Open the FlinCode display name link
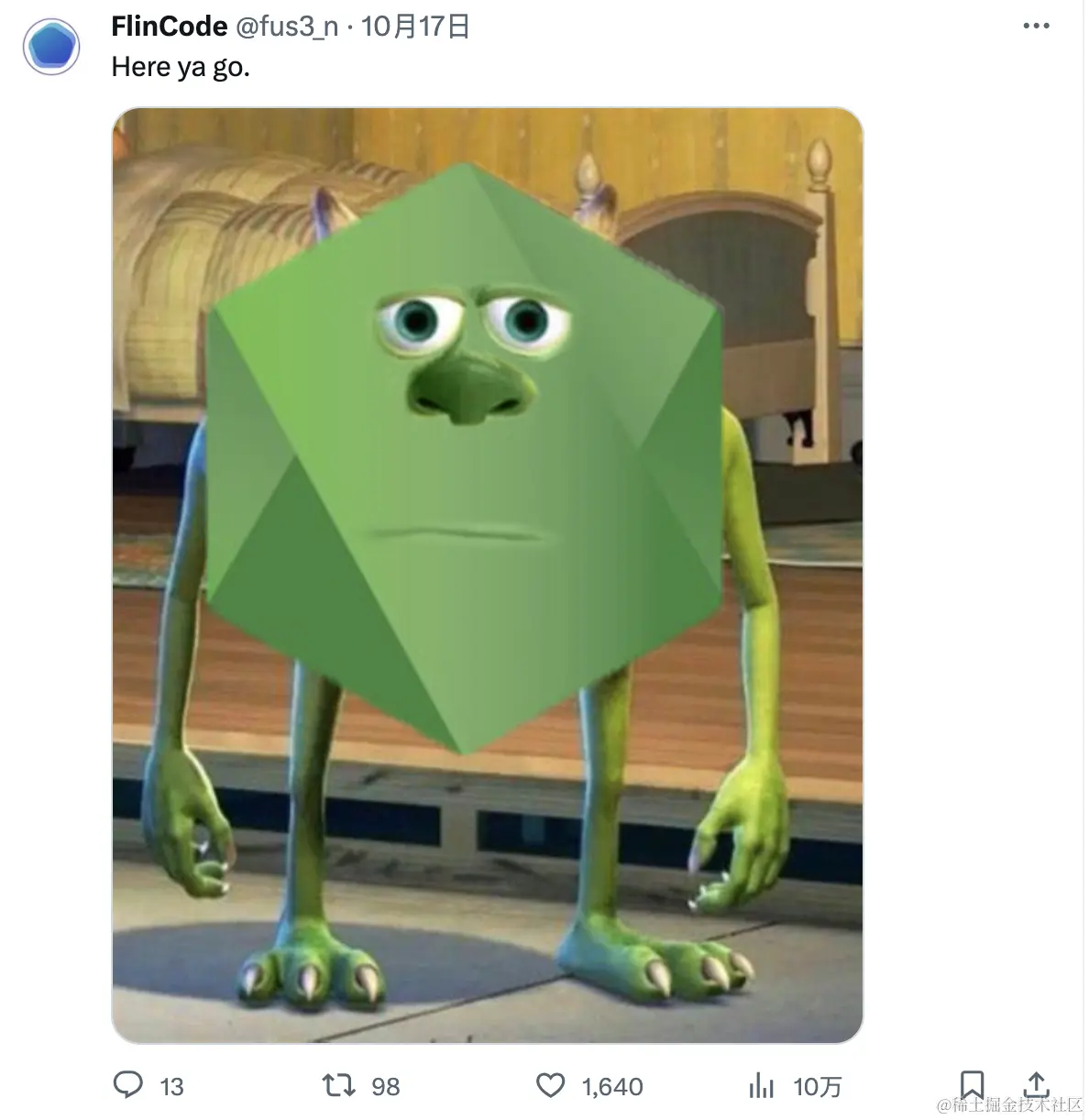 coord(170,27)
